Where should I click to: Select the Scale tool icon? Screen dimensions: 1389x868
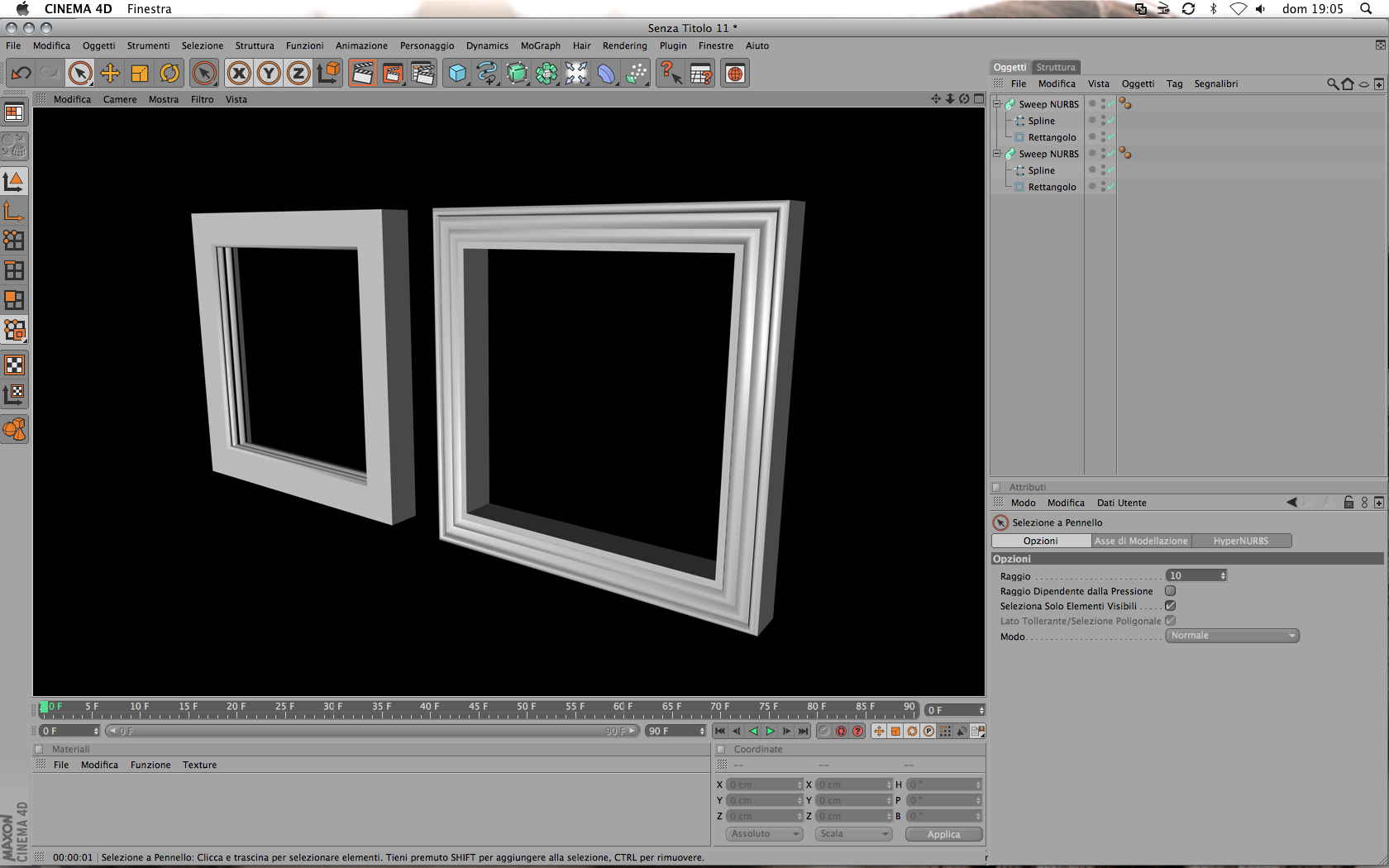(140, 74)
